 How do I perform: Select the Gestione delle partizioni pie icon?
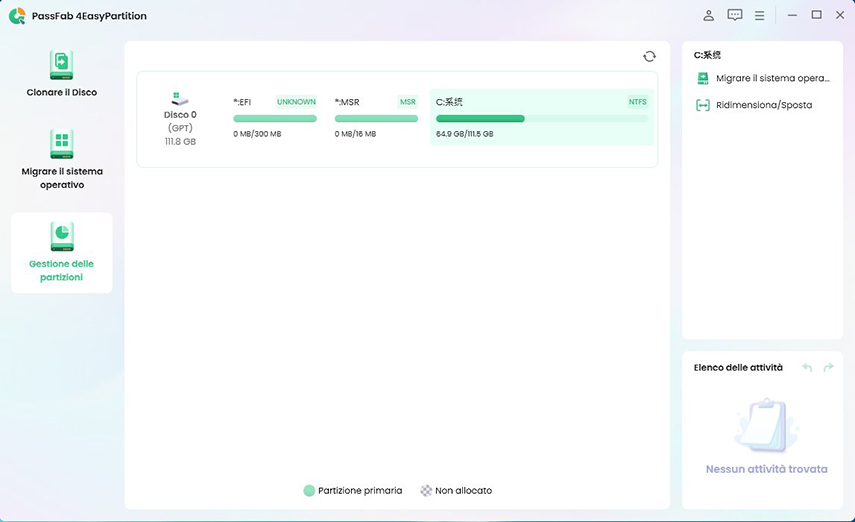[62, 236]
